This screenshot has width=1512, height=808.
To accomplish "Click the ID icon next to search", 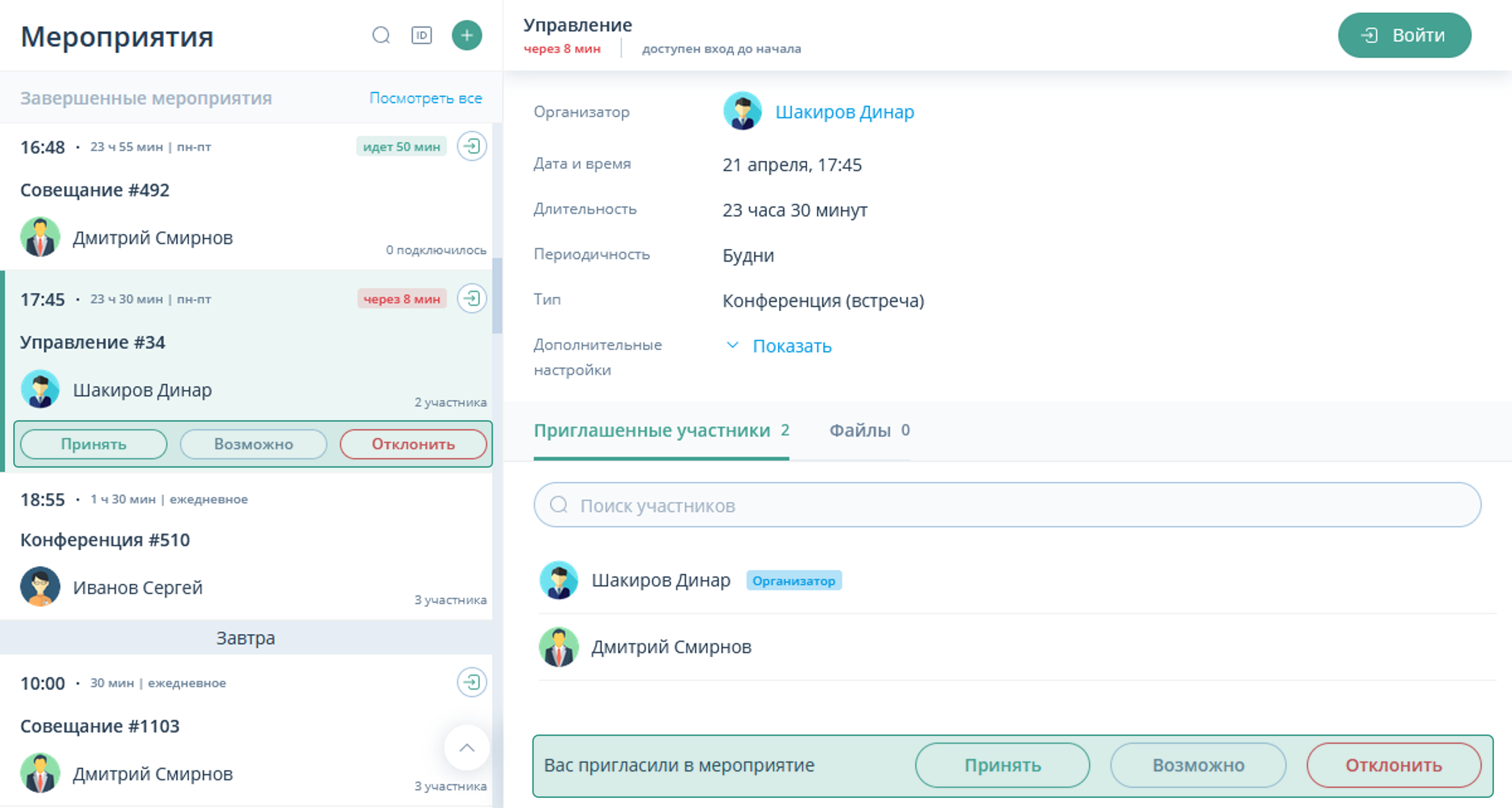I will click(x=422, y=35).
